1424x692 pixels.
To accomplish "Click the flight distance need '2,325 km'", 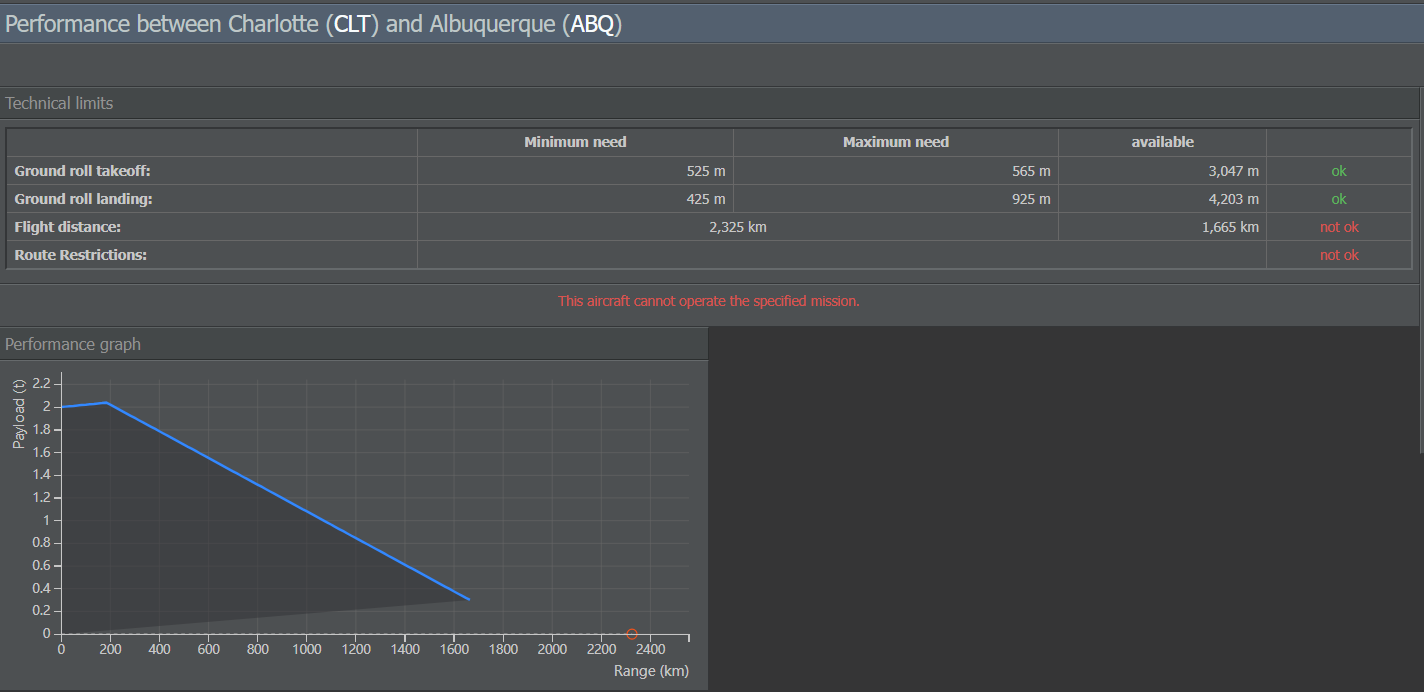I will tap(738, 227).
